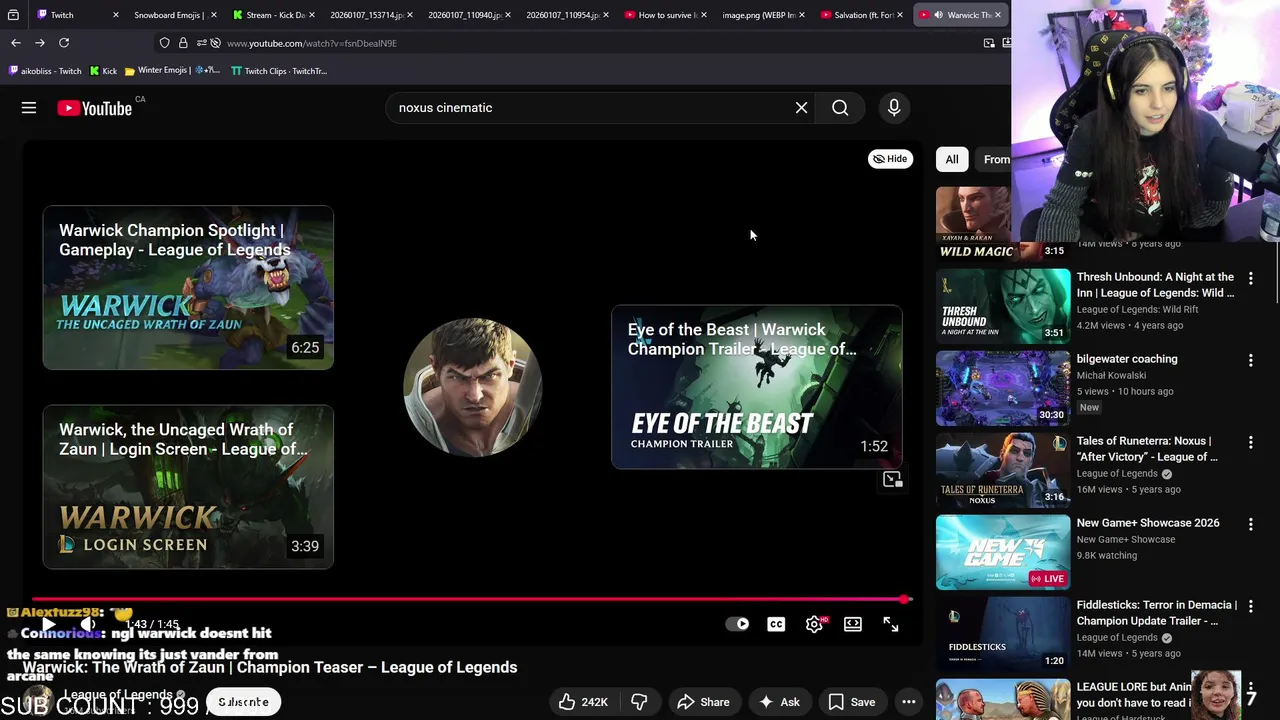Image resolution: width=1280 pixels, height=720 pixels.
Task: Open the bilgewater coaching thumbnail
Action: [x=1003, y=388]
